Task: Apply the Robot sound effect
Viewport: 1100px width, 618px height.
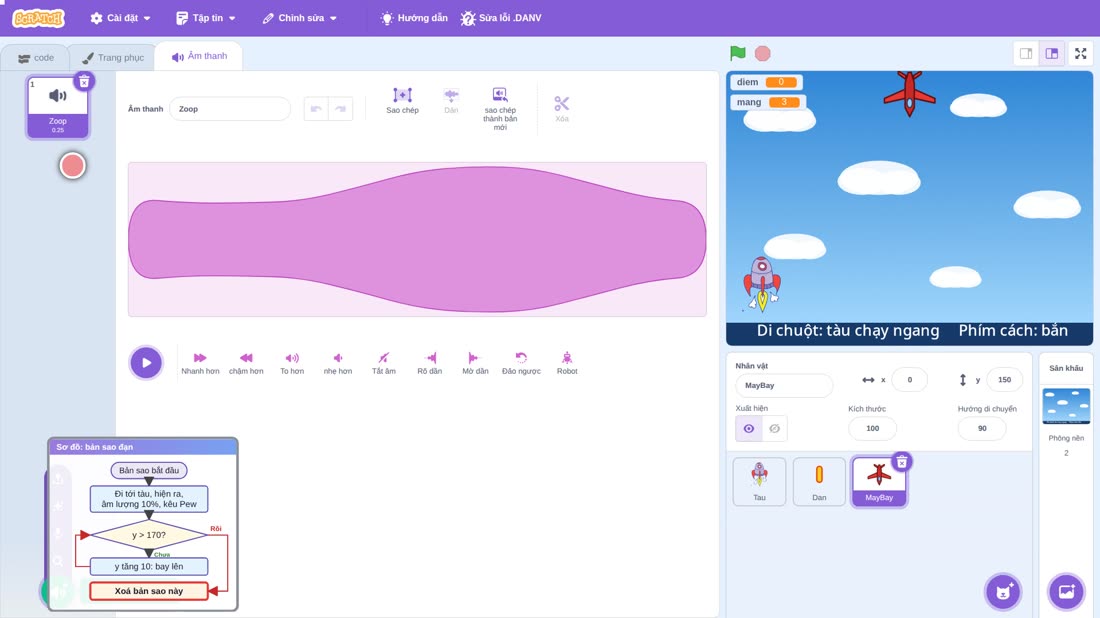Action: [x=567, y=363]
